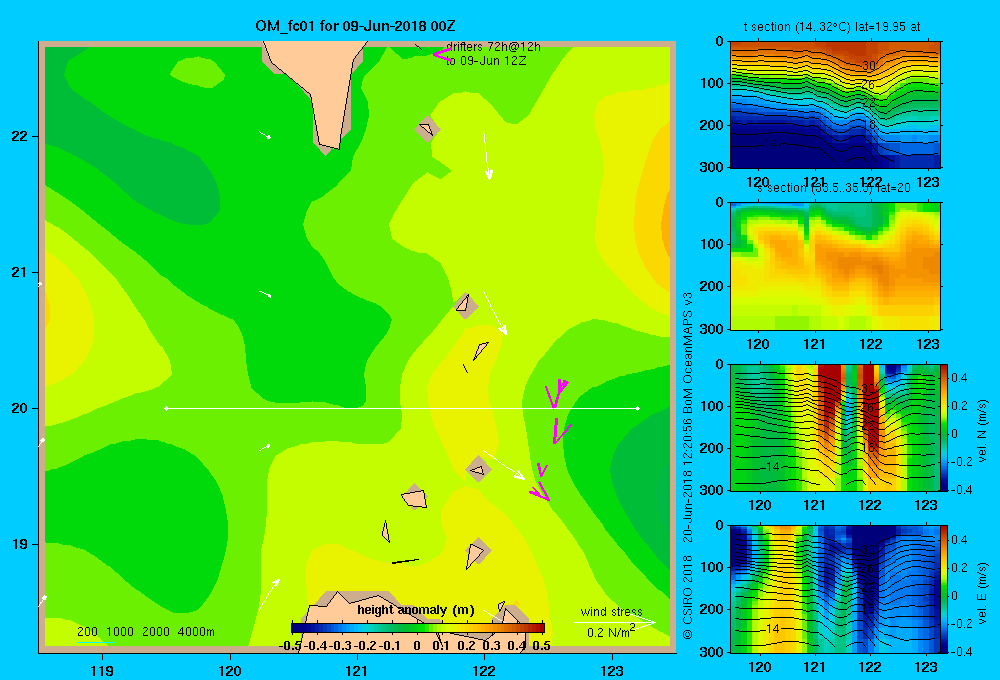Viewport: 1000px width, 680px height.
Task: Click the vertical CSIRO BoM OceanMAPS copyright text
Action: point(688,466)
